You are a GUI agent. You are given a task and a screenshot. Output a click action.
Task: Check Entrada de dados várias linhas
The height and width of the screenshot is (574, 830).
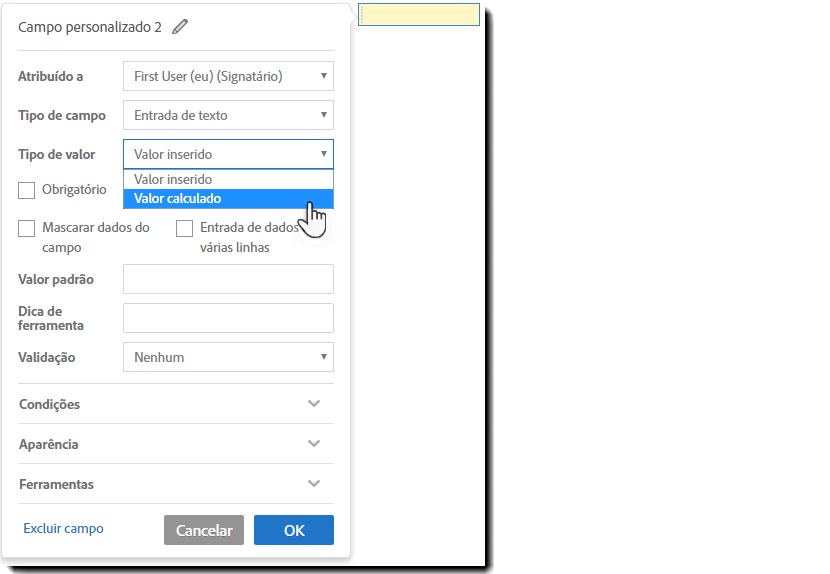pos(184,228)
